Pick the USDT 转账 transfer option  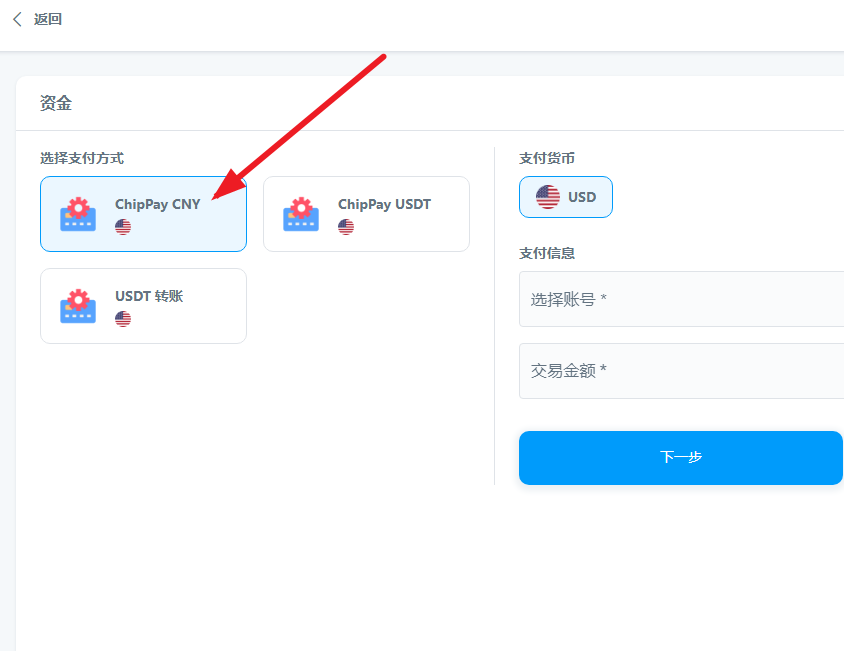pos(149,296)
